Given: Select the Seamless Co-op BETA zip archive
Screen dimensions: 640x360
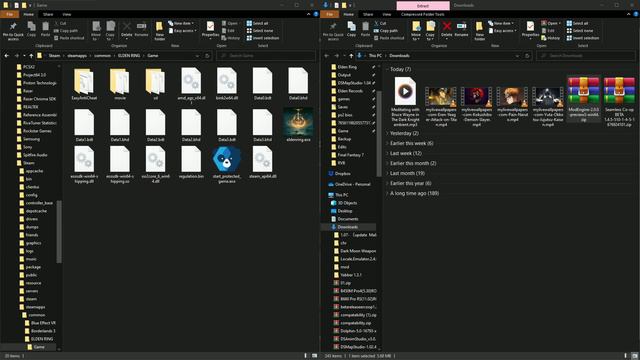Looking at the screenshot, I should [619, 101].
